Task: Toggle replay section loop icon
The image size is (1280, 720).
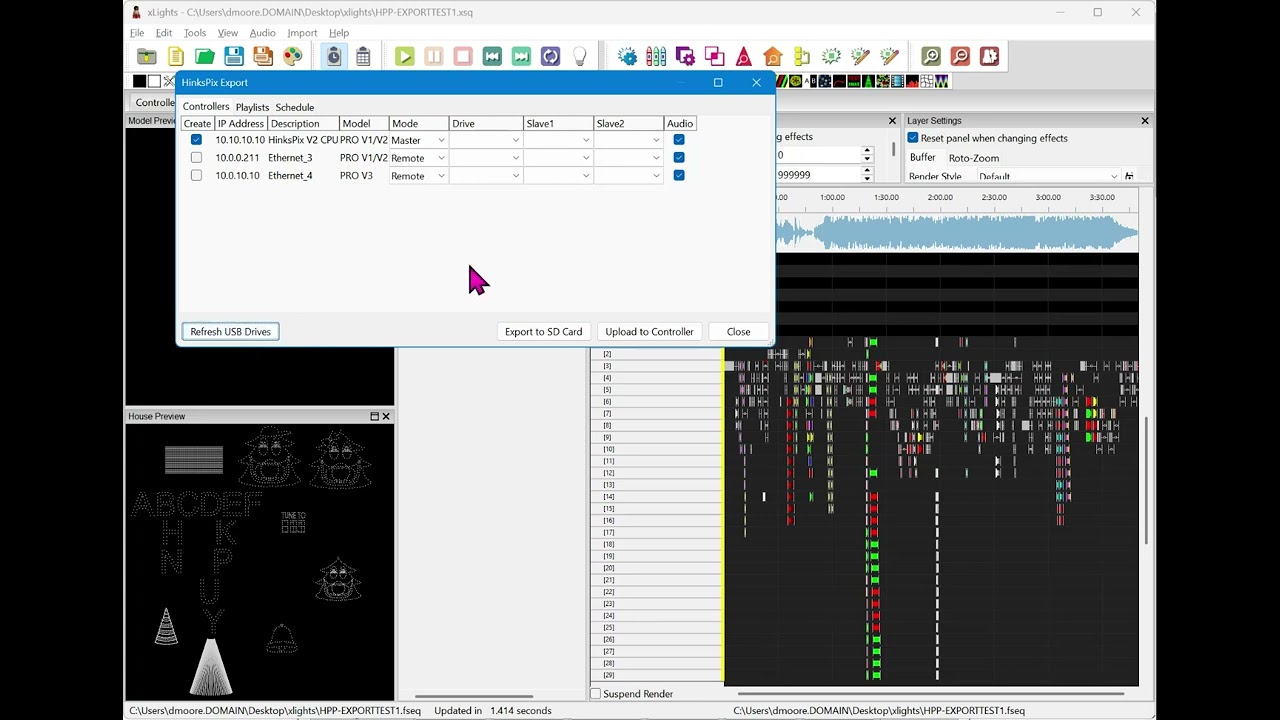Action: pos(550,57)
